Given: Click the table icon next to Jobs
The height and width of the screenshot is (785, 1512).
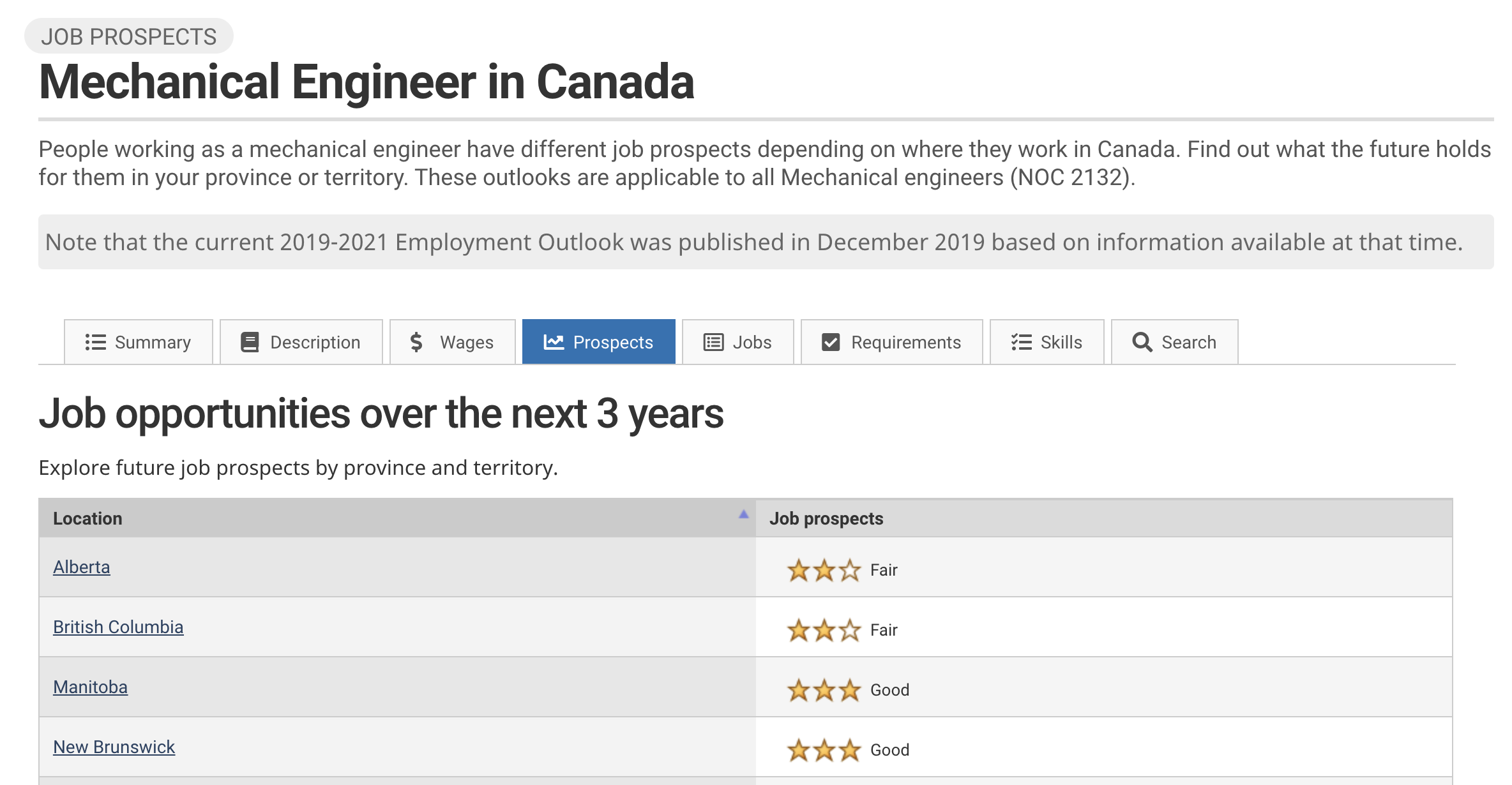Looking at the screenshot, I should coord(713,341).
